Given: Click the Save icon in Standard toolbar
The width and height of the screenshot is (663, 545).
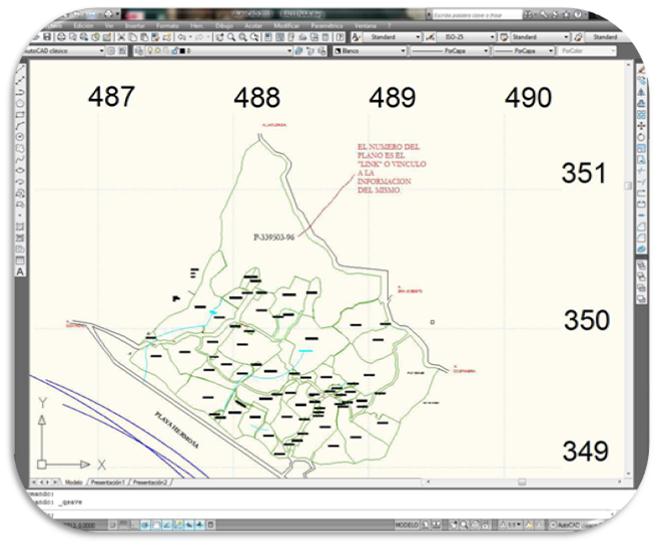Looking at the screenshot, I should pyautogui.click(x=47, y=37).
